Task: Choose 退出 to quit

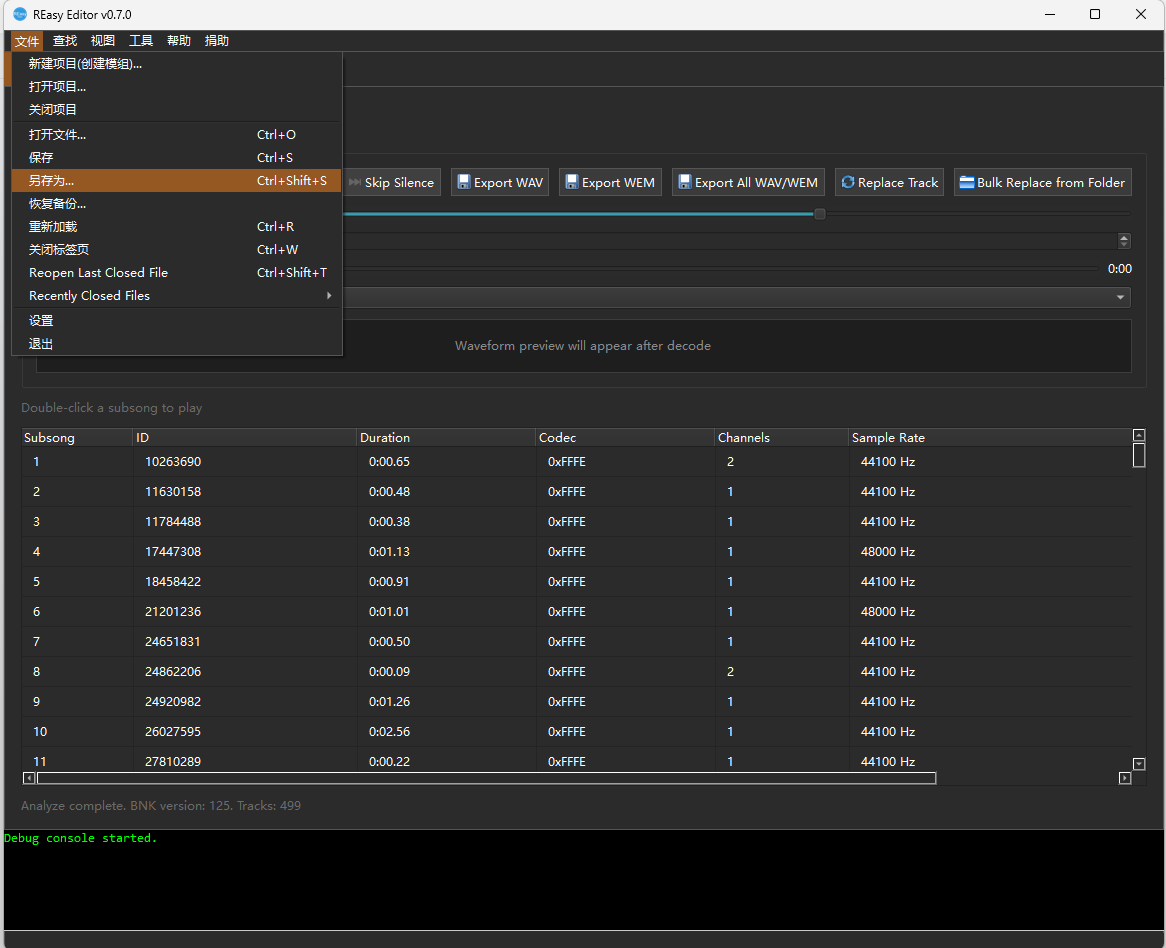Action: (x=176, y=344)
